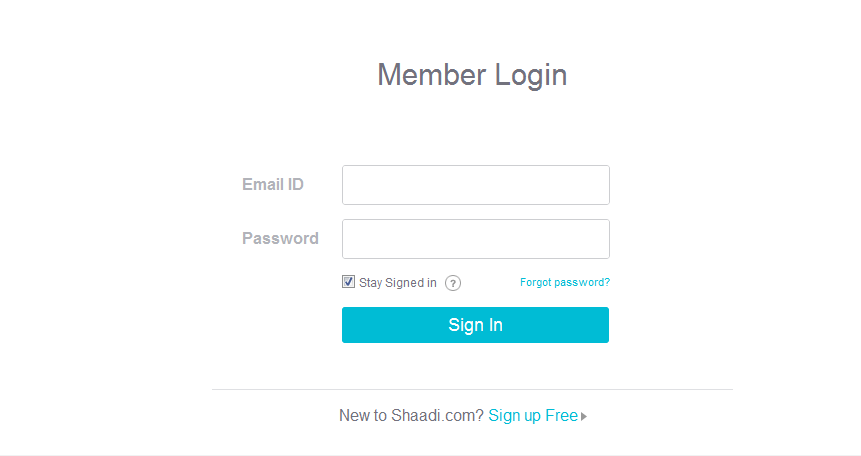This screenshot has width=861, height=456.
Task: Click the Email ID field label
Action: [x=273, y=184]
